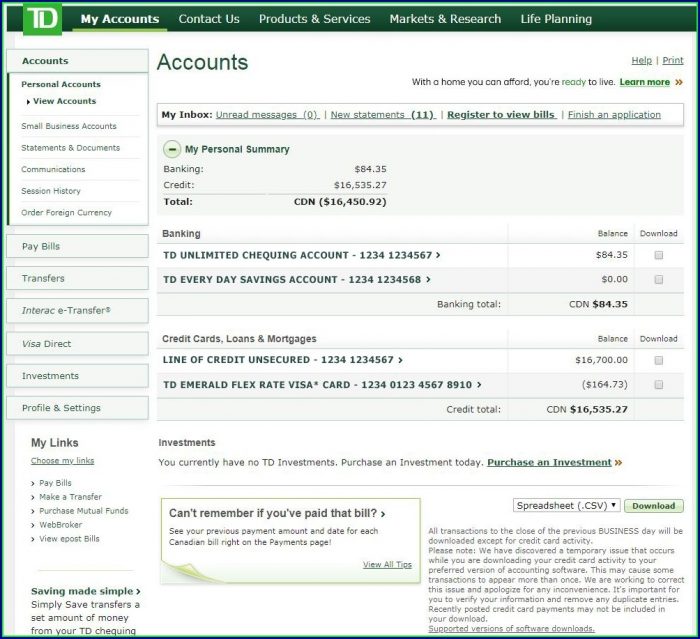700x639 pixels.
Task: Open Markets & Research menu
Action: pos(445,19)
